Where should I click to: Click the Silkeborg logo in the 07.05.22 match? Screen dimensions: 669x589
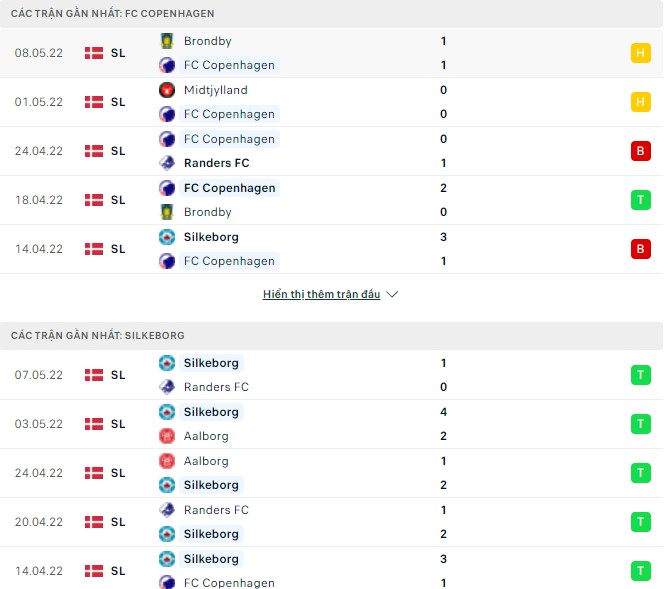pos(167,363)
